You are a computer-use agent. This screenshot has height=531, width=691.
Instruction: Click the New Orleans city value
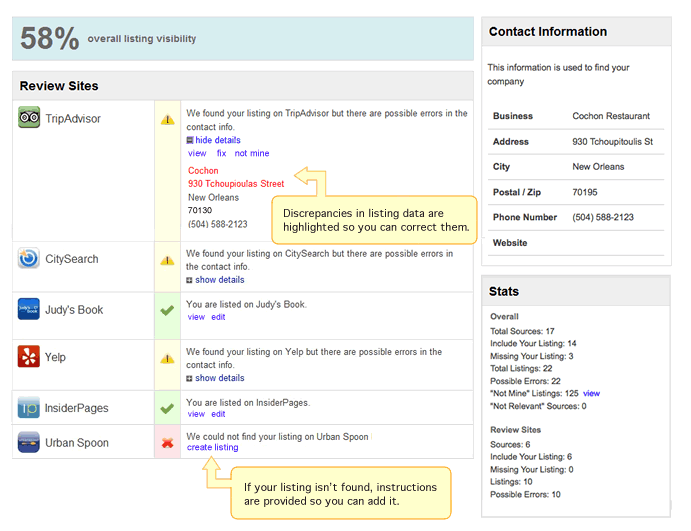(598, 167)
